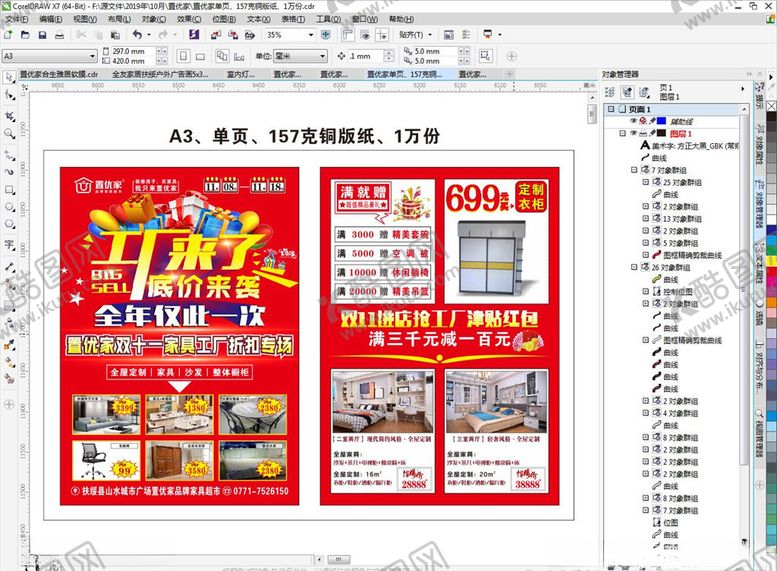Viewport: 777px width, 571px height.
Task: Click the Export icon
Action: tap(232, 35)
